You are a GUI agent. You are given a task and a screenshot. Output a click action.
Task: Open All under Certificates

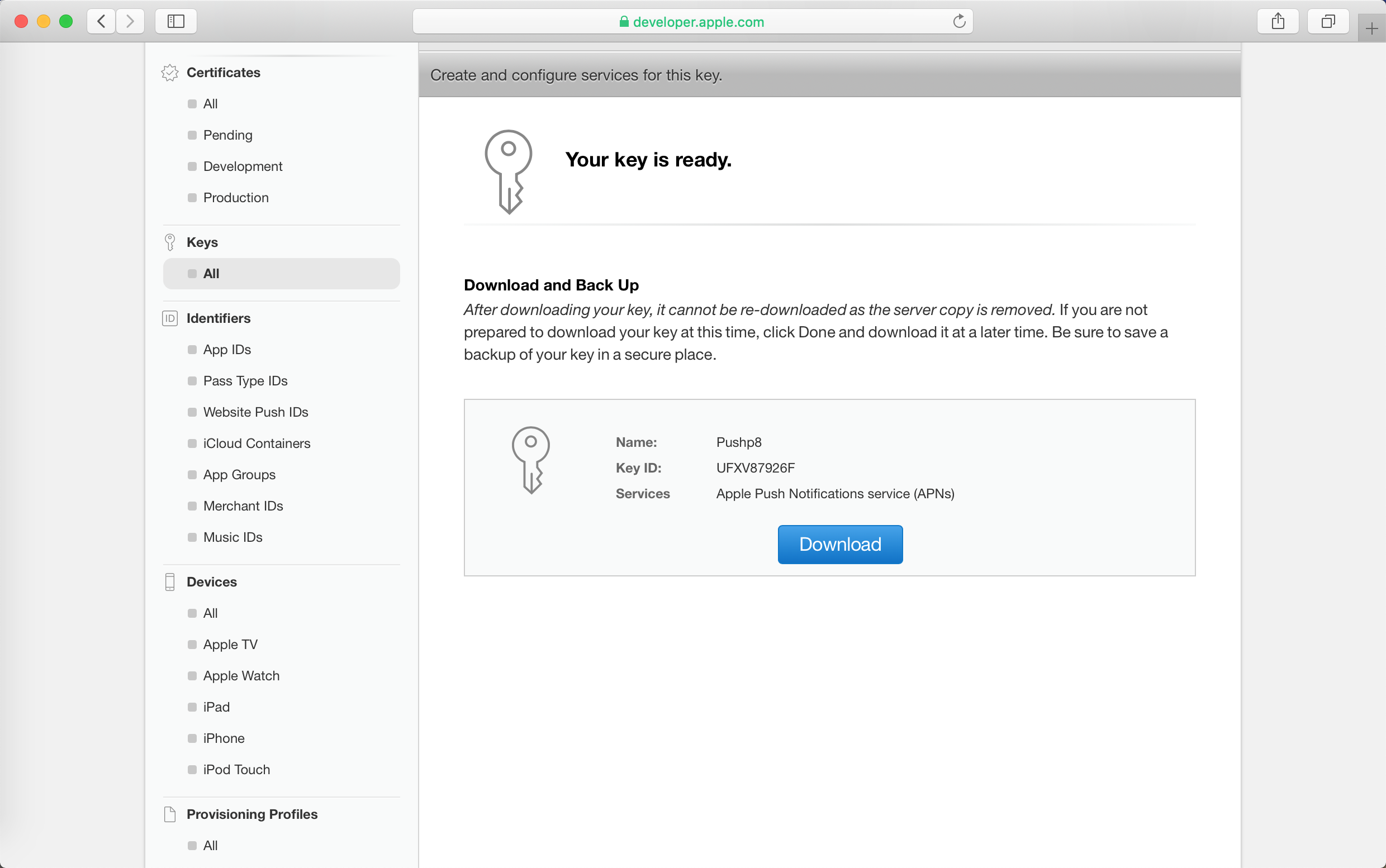[x=210, y=104]
